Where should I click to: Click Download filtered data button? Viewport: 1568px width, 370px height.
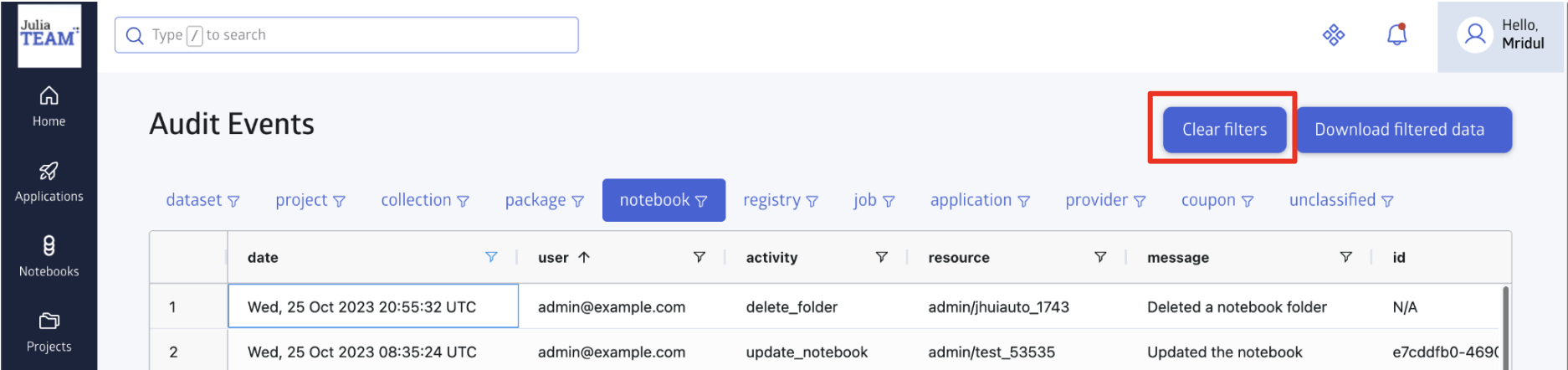pos(1403,130)
